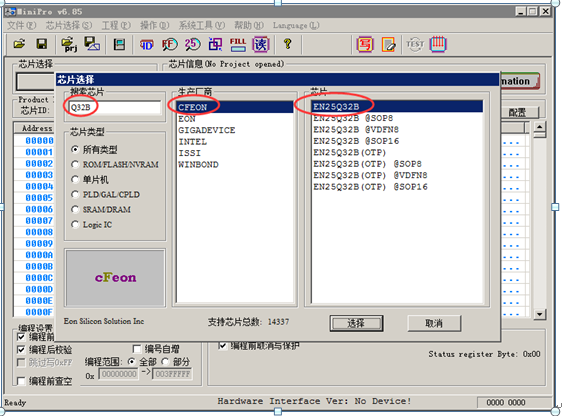
Task: Click the 配置 button in main window
Action: click(x=518, y=113)
